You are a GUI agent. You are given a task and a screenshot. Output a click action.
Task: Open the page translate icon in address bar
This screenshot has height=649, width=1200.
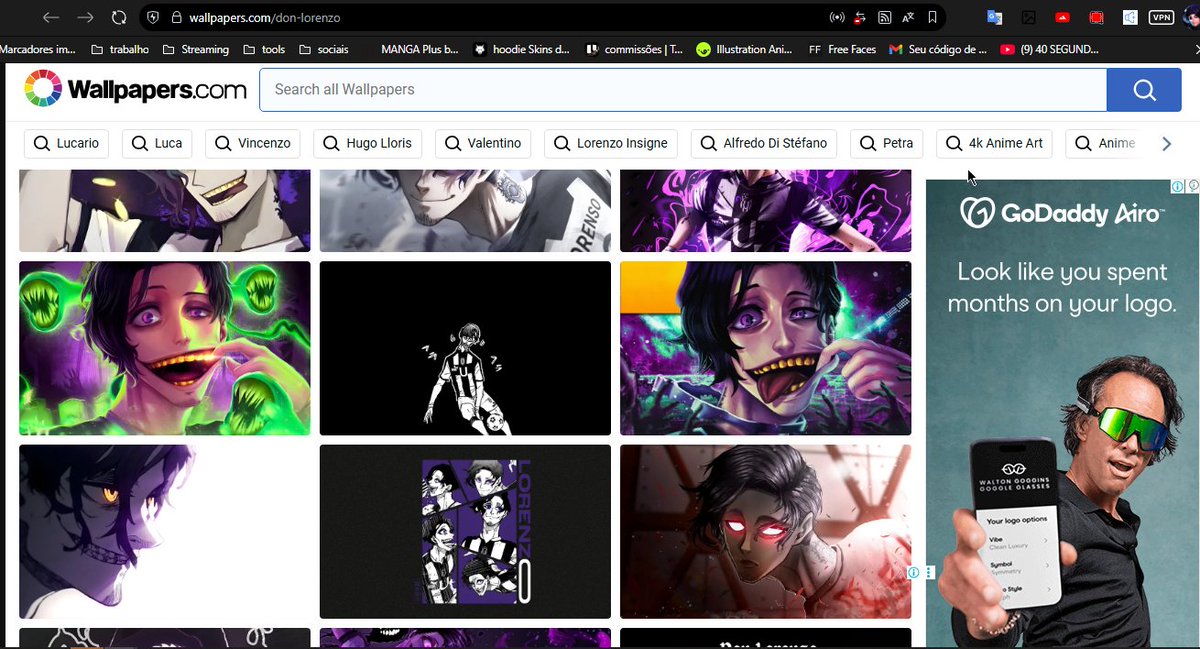(908, 17)
